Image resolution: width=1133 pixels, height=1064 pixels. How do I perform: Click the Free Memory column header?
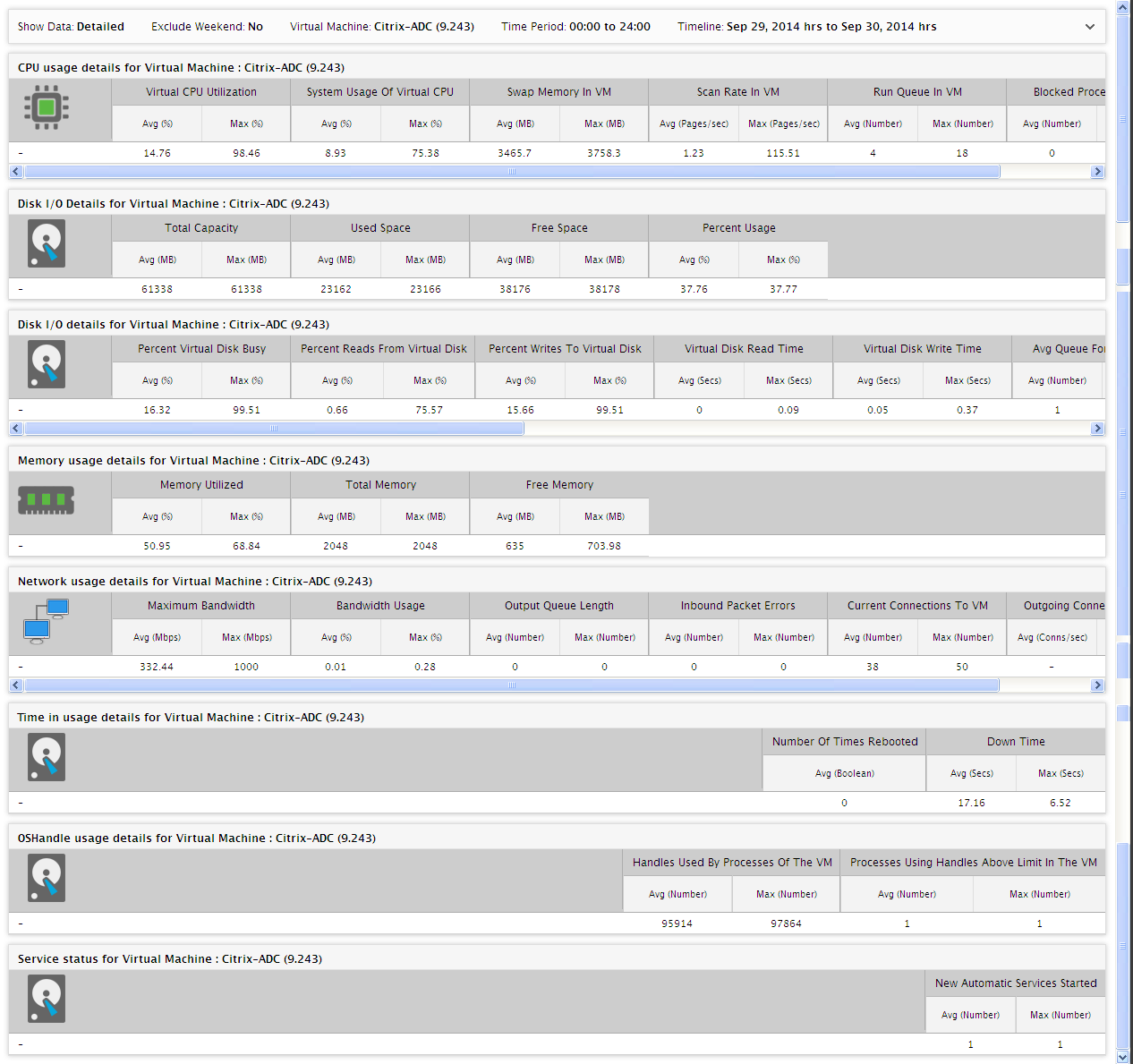[x=559, y=485]
